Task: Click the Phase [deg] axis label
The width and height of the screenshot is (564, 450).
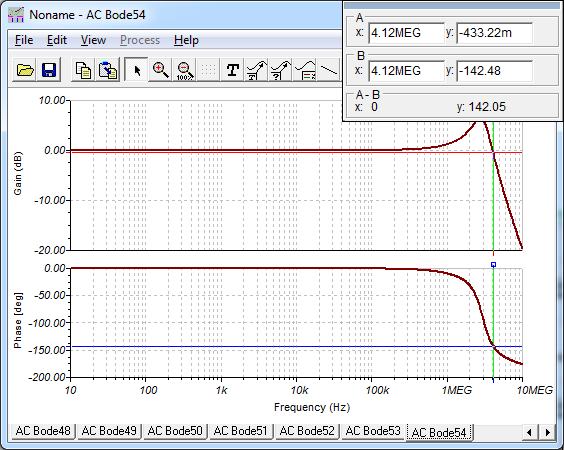Action: coord(18,321)
